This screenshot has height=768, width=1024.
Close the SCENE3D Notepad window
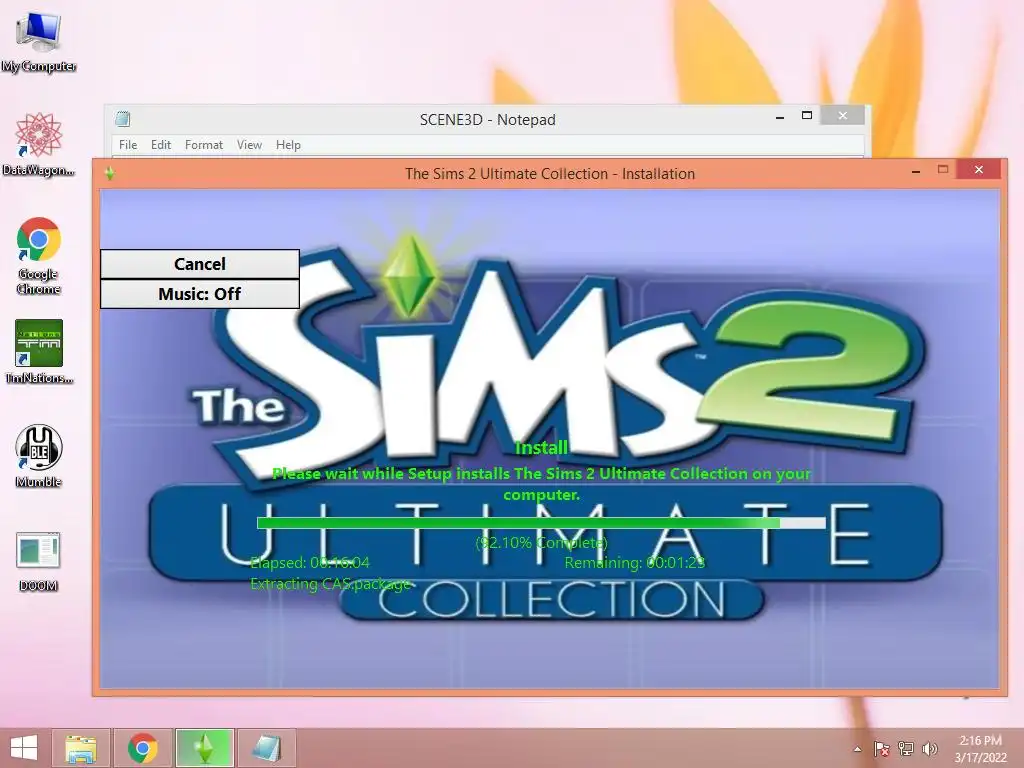coord(842,116)
